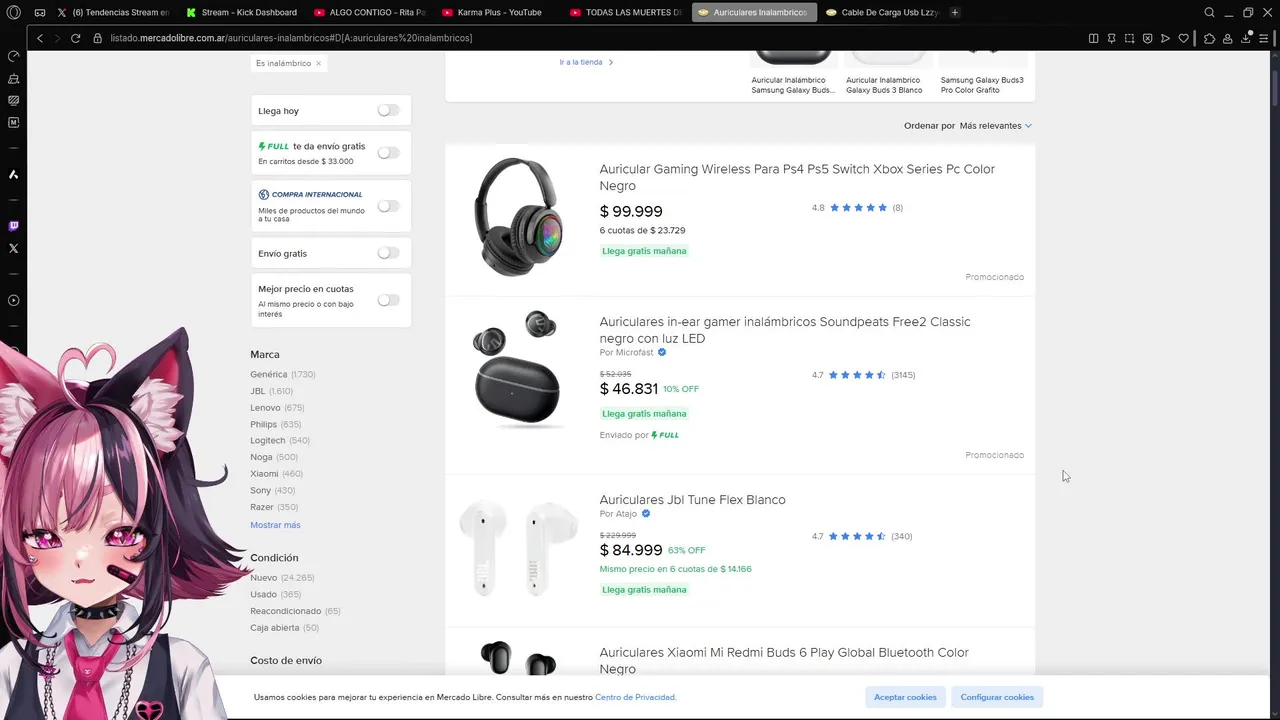1280x720 pixels.
Task: Open Xiaomi Mi Redmi Buds 6 title
Action: pyautogui.click(x=784, y=661)
